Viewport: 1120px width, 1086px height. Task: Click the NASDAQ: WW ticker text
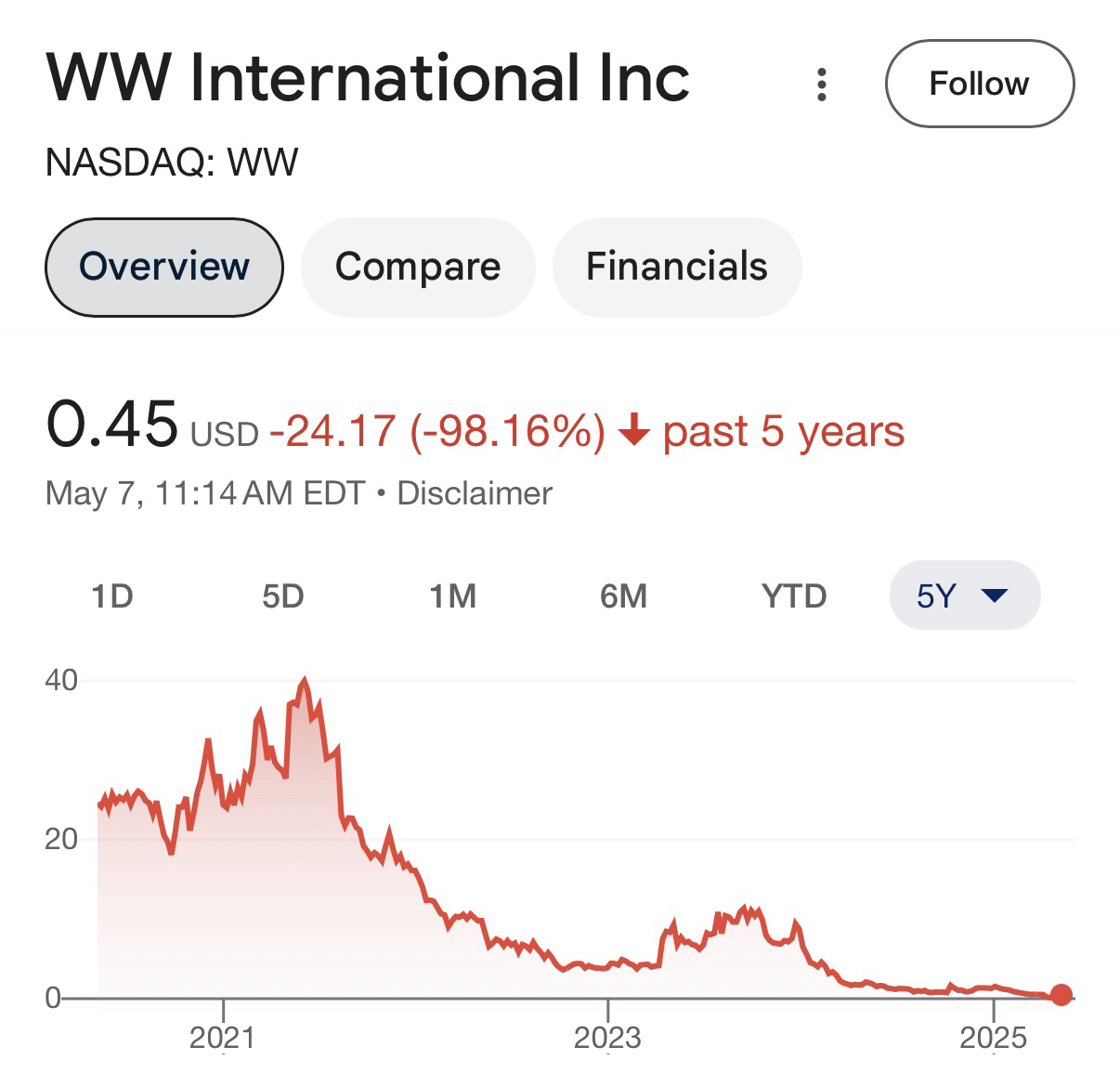click(172, 163)
